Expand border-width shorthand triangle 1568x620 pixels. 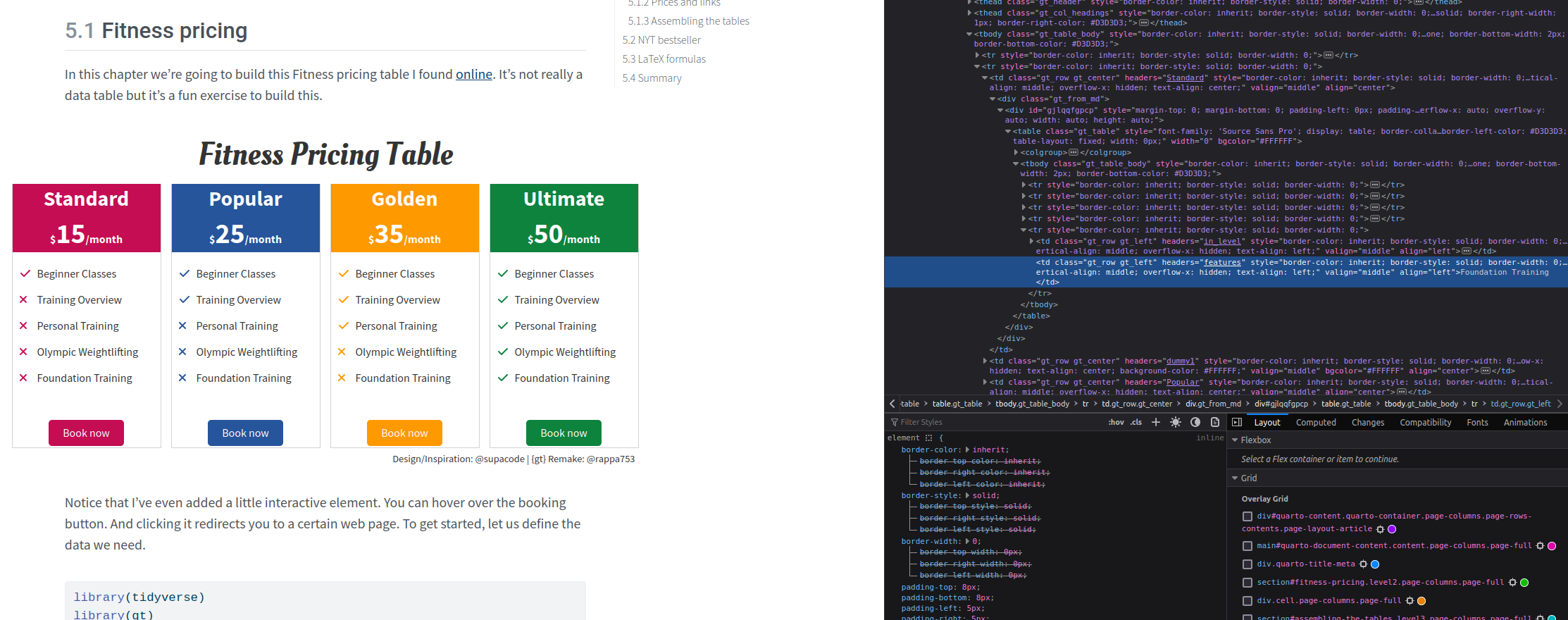[x=967, y=541]
